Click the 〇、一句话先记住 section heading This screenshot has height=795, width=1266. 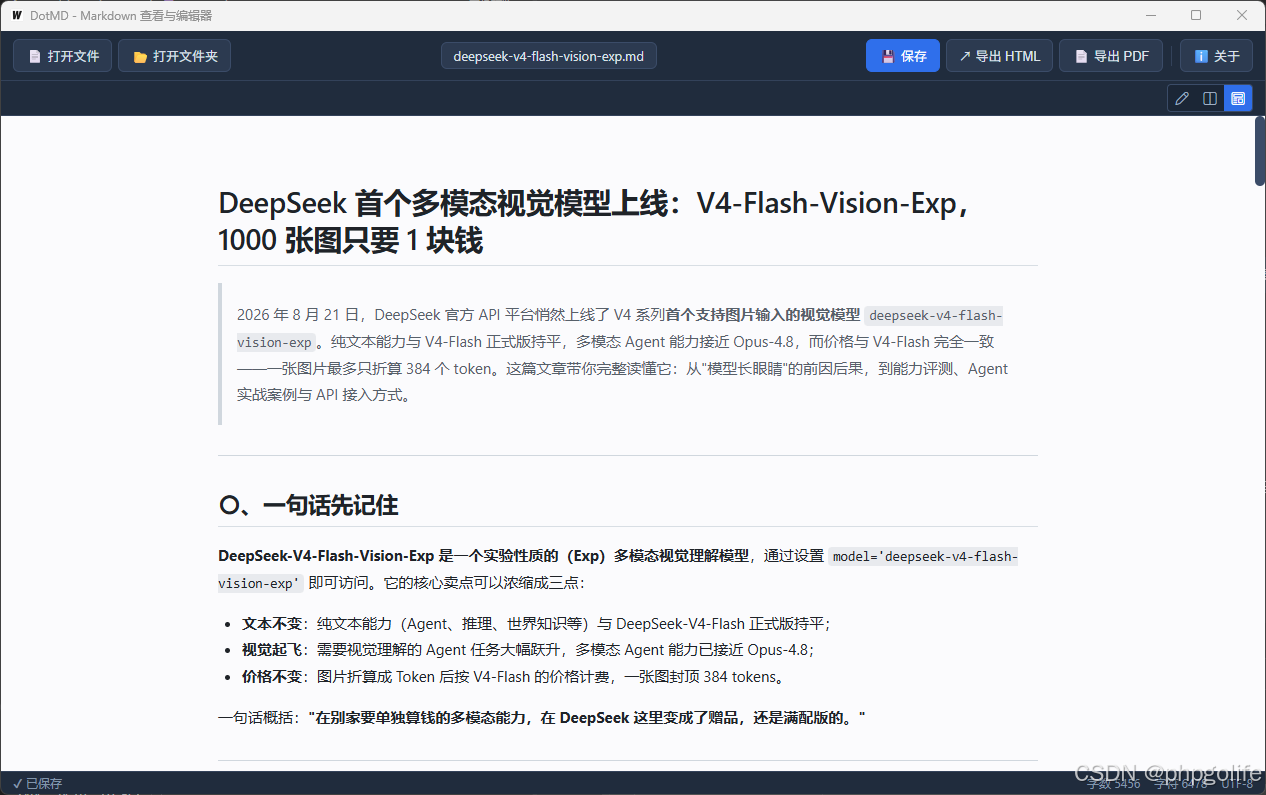pyautogui.click(x=308, y=505)
